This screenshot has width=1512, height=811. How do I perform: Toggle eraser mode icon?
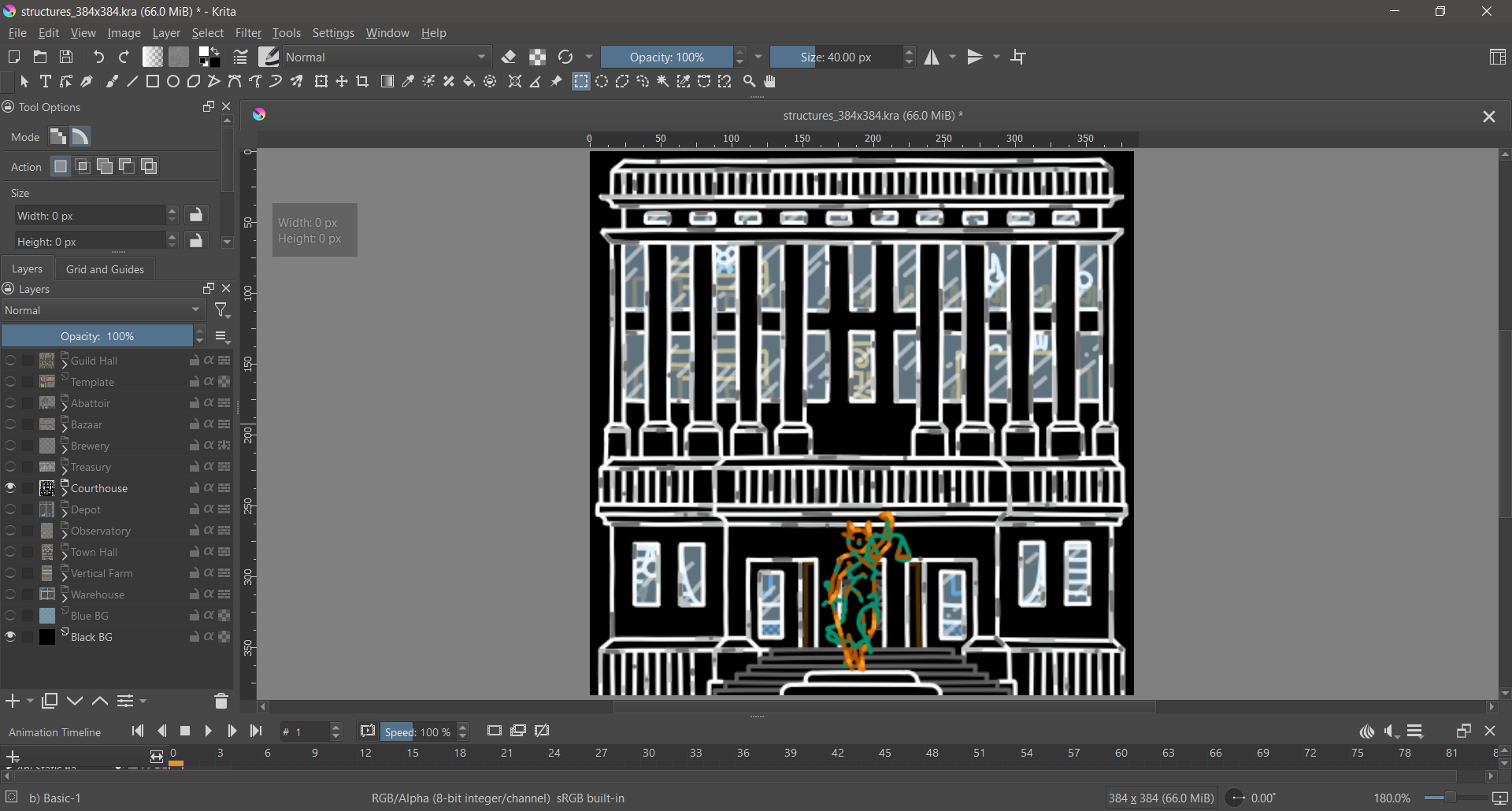(x=509, y=57)
